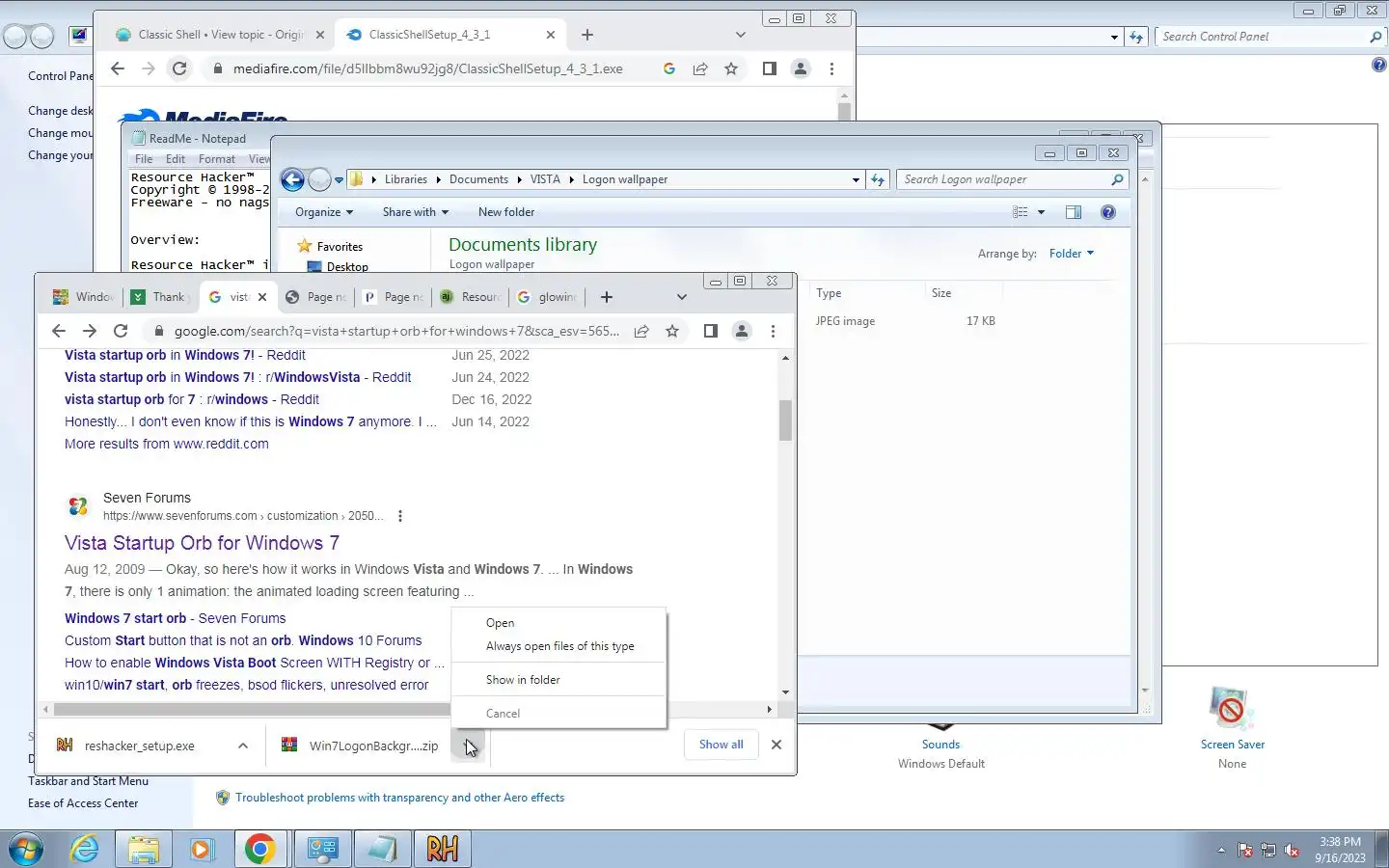Click Search Control Panel field

point(1264,37)
